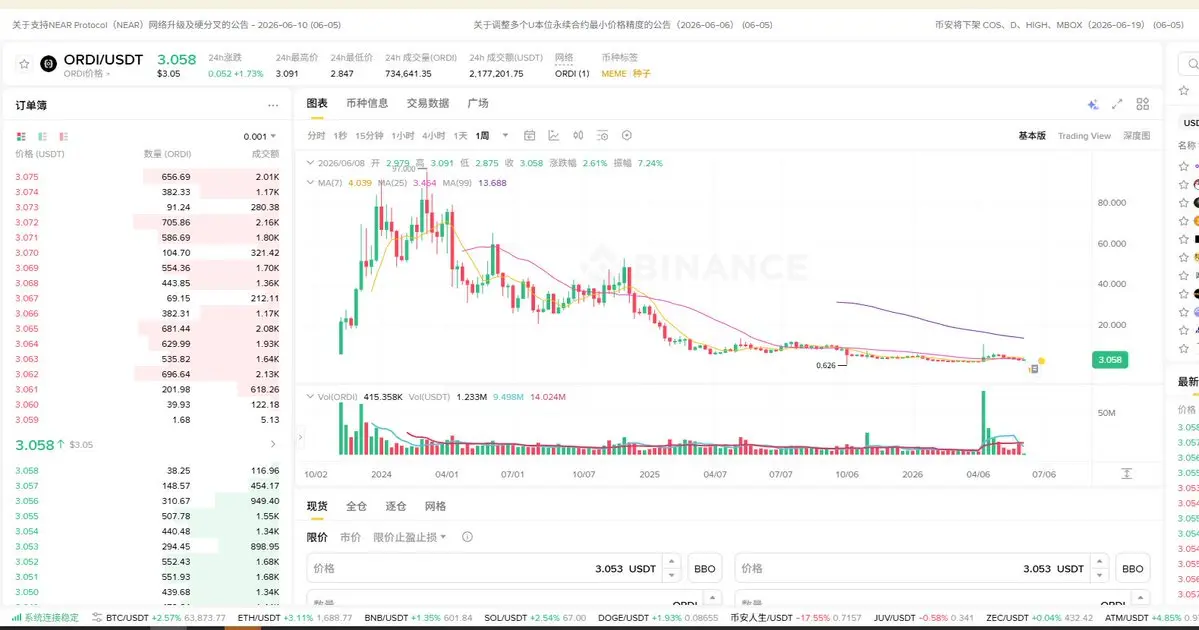
Task: Click the connection status signal icon
Action: (17, 618)
